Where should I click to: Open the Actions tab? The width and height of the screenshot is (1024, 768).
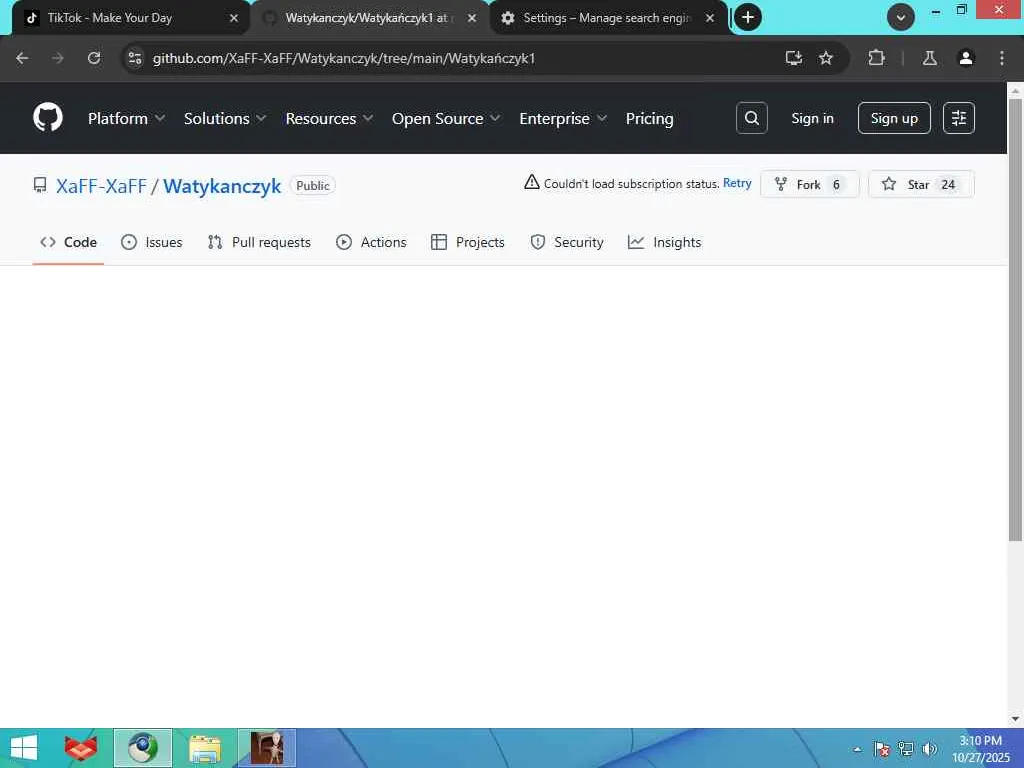tap(371, 242)
